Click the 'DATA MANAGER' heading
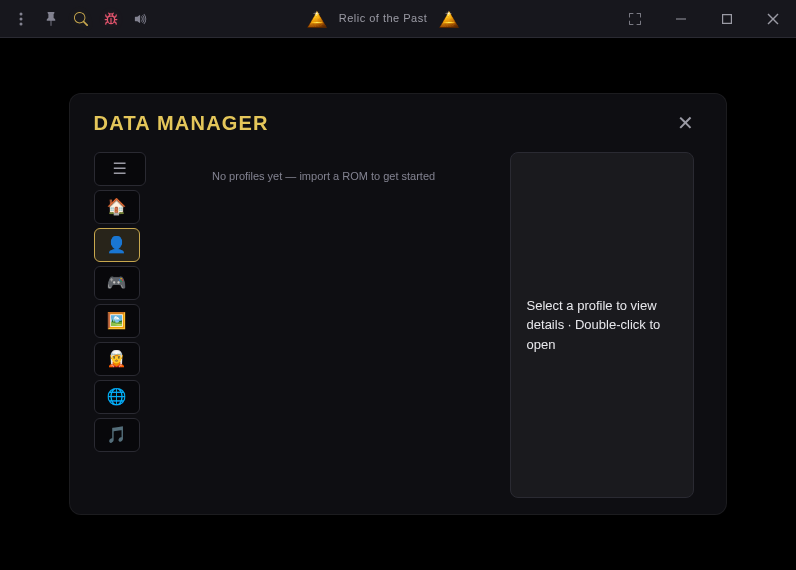The image size is (796, 570). [181, 123]
